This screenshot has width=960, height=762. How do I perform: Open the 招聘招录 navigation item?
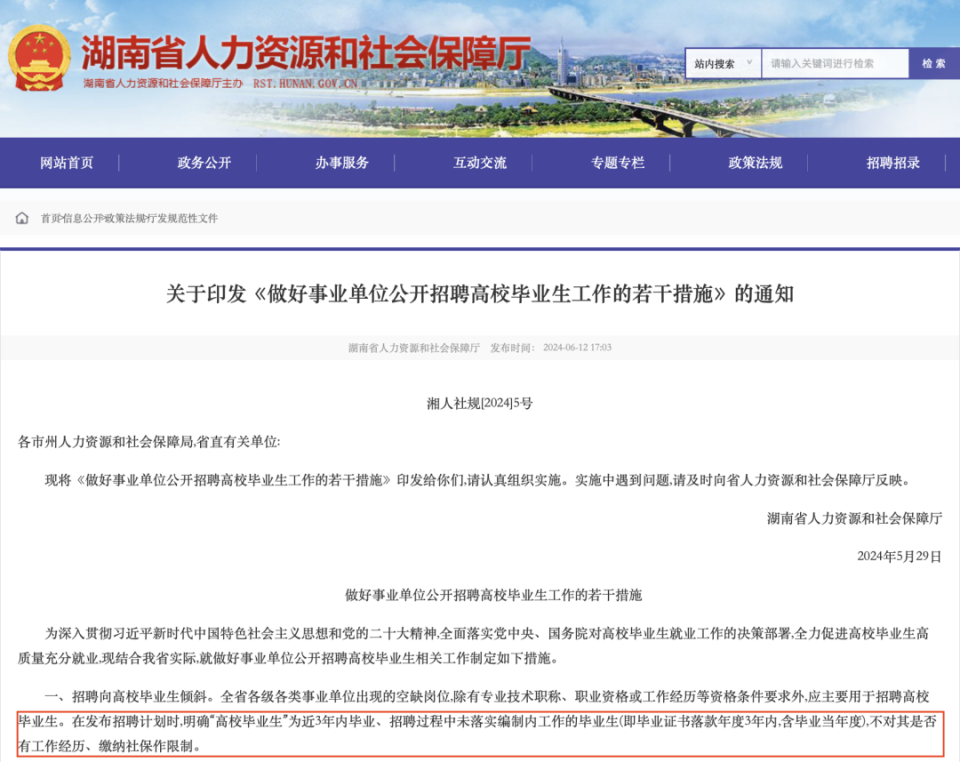pyautogui.click(x=893, y=161)
